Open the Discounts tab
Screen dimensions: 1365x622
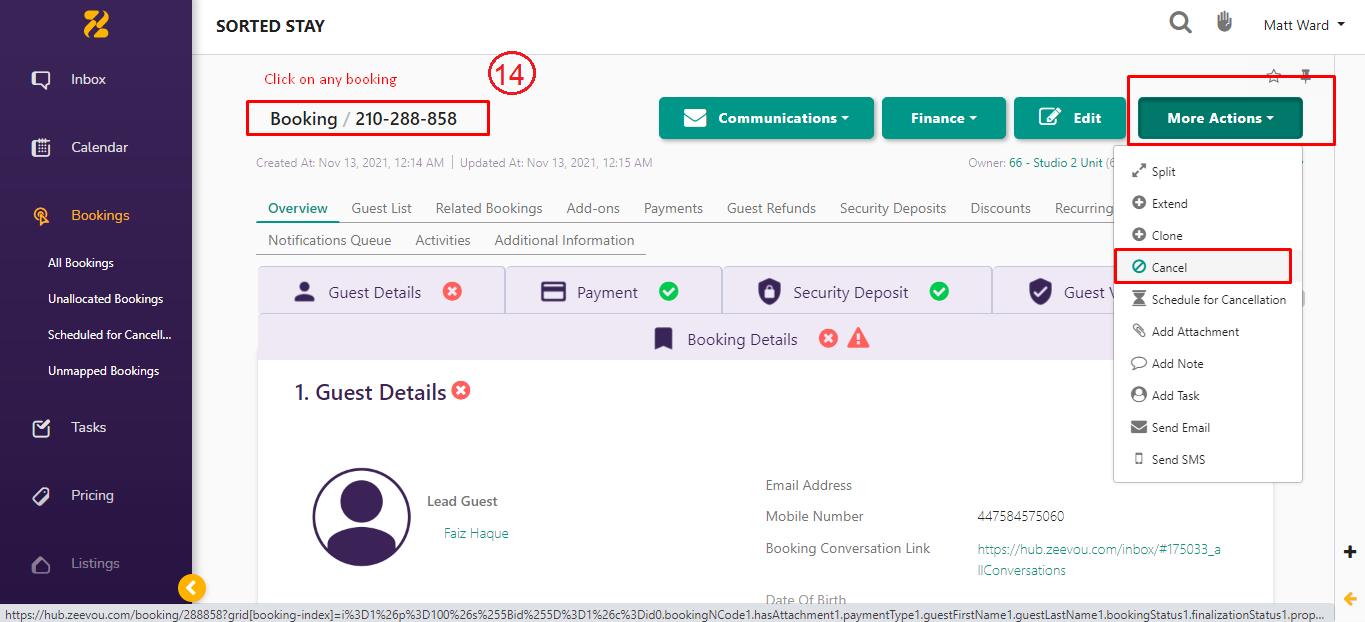click(1000, 208)
